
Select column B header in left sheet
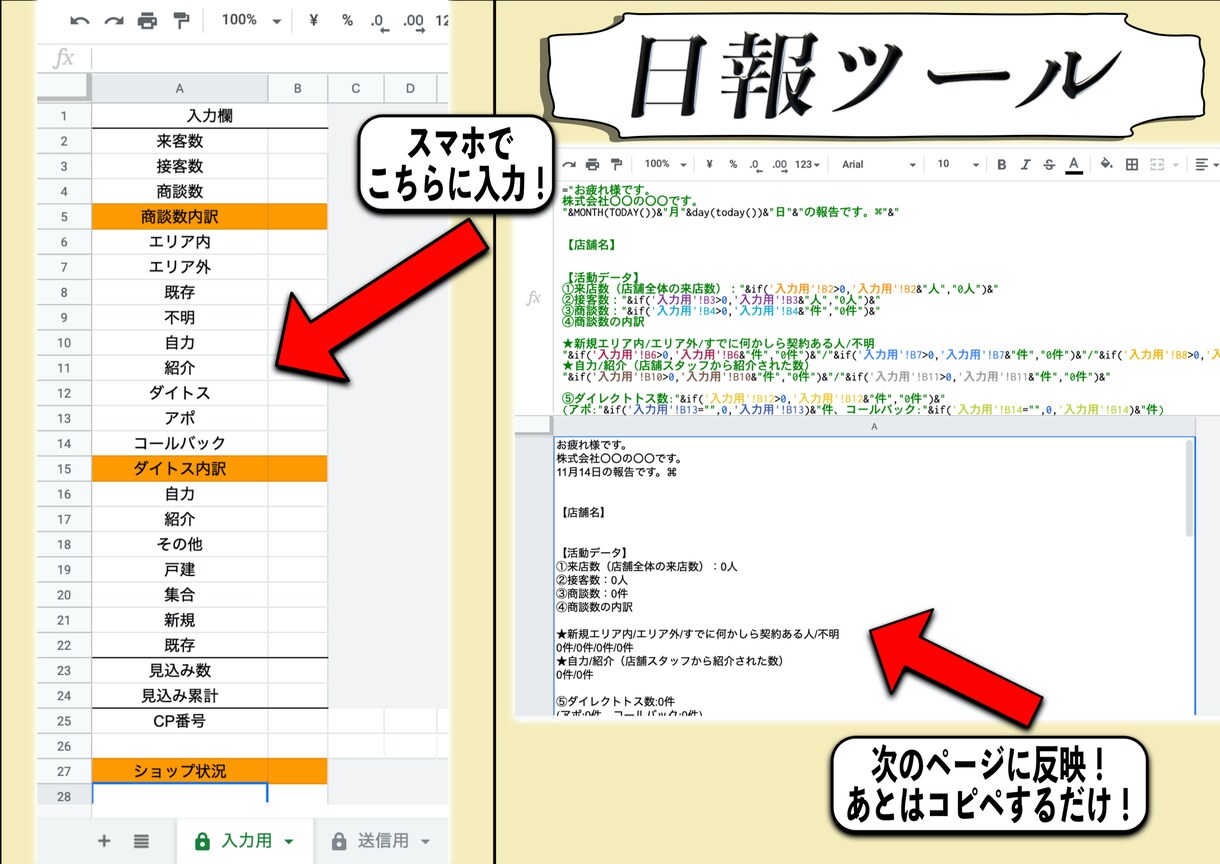(x=298, y=89)
